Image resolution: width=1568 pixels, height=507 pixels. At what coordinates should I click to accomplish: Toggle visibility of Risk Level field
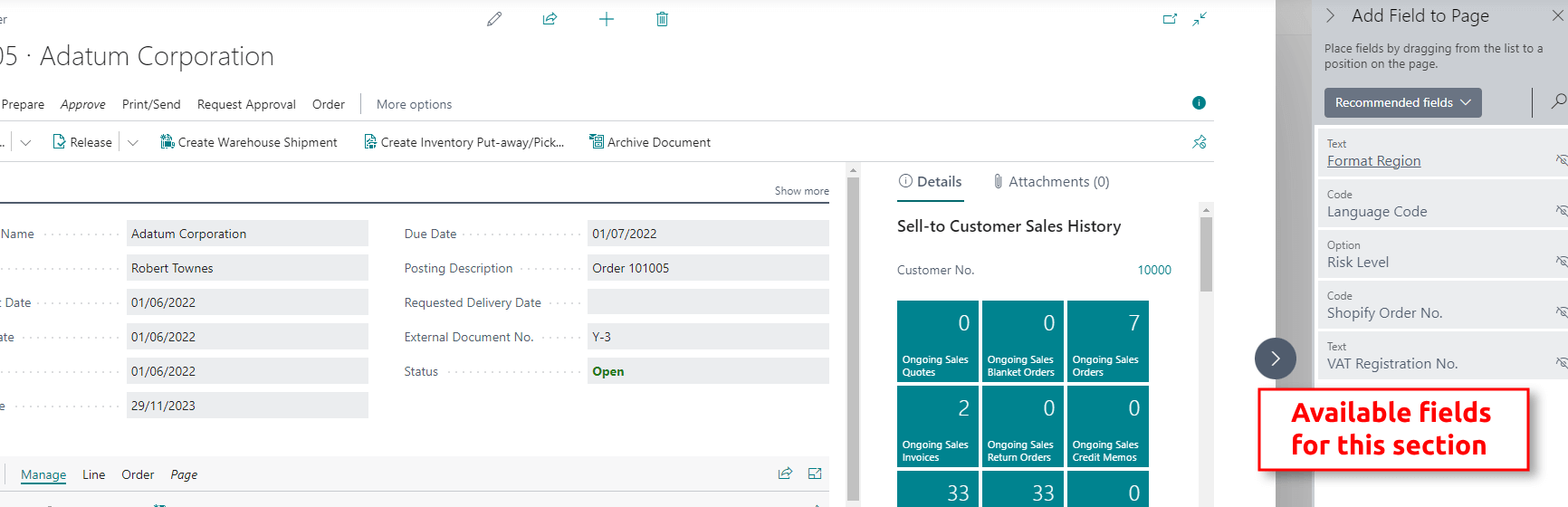pos(1560,261)
